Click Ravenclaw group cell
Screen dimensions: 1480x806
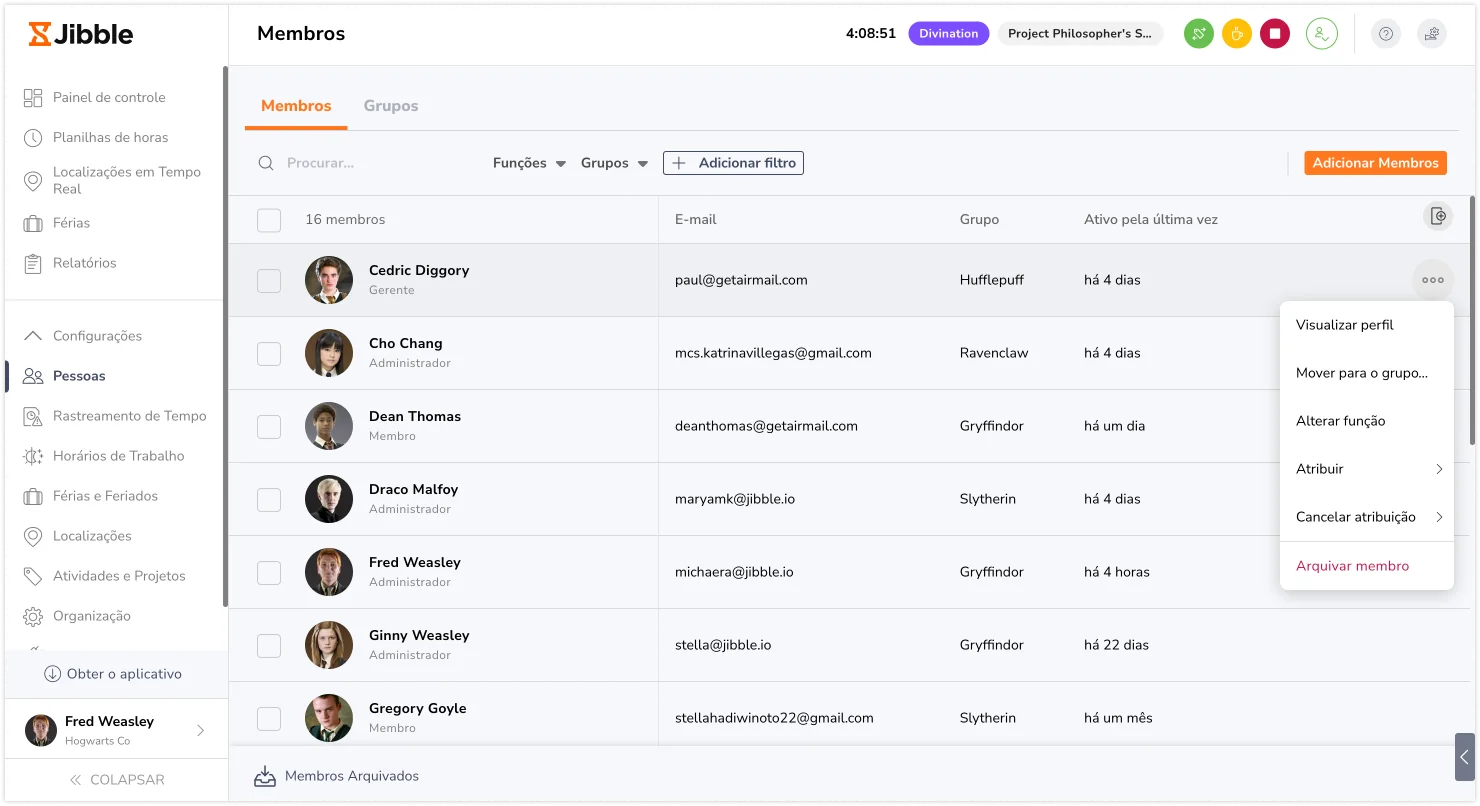(x=994, y=353)
